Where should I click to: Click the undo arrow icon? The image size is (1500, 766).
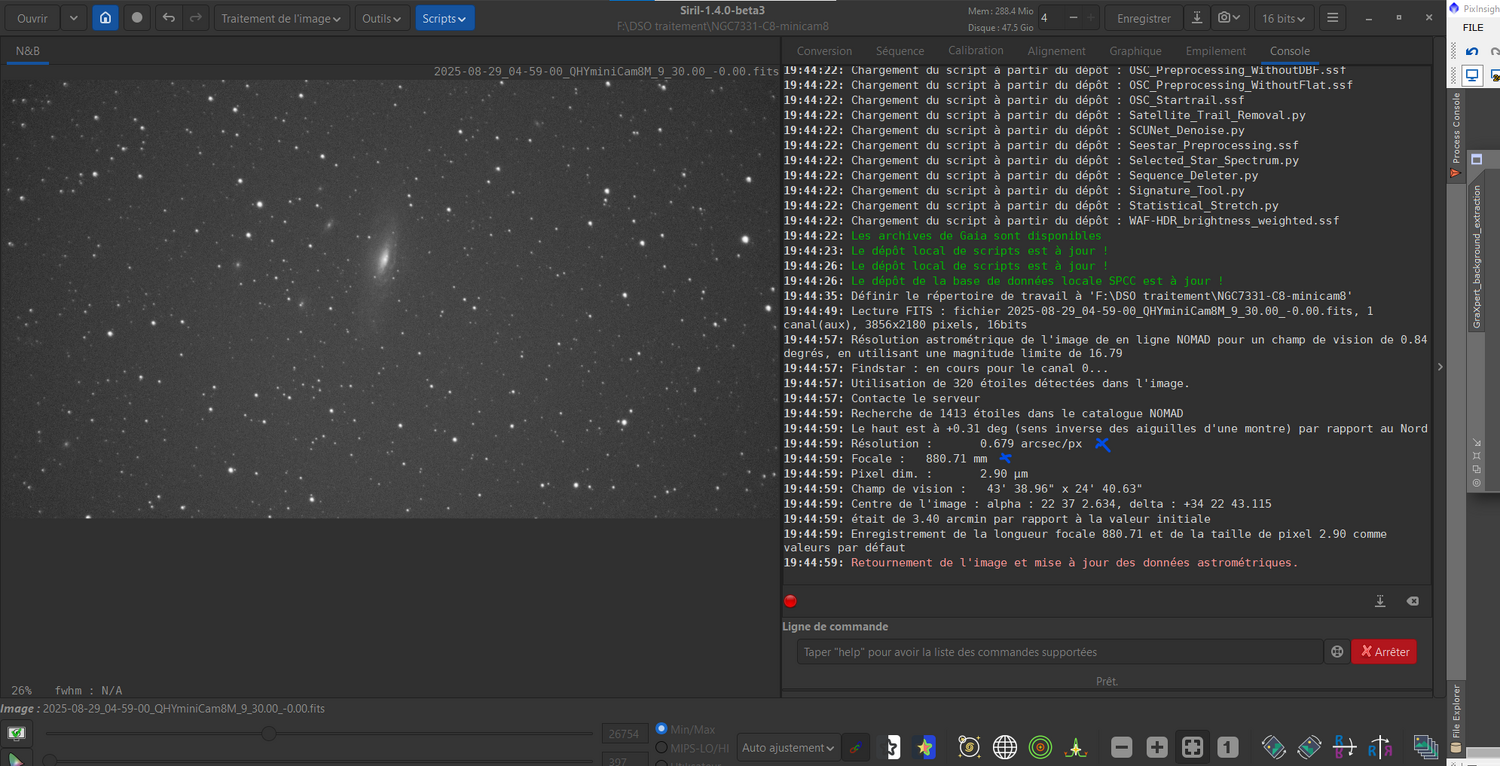click(169, 18)
